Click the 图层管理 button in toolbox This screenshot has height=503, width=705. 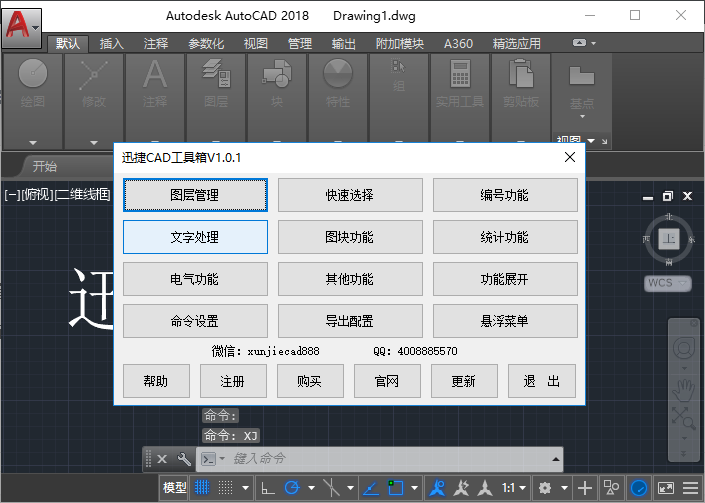[x=195, y=195]
